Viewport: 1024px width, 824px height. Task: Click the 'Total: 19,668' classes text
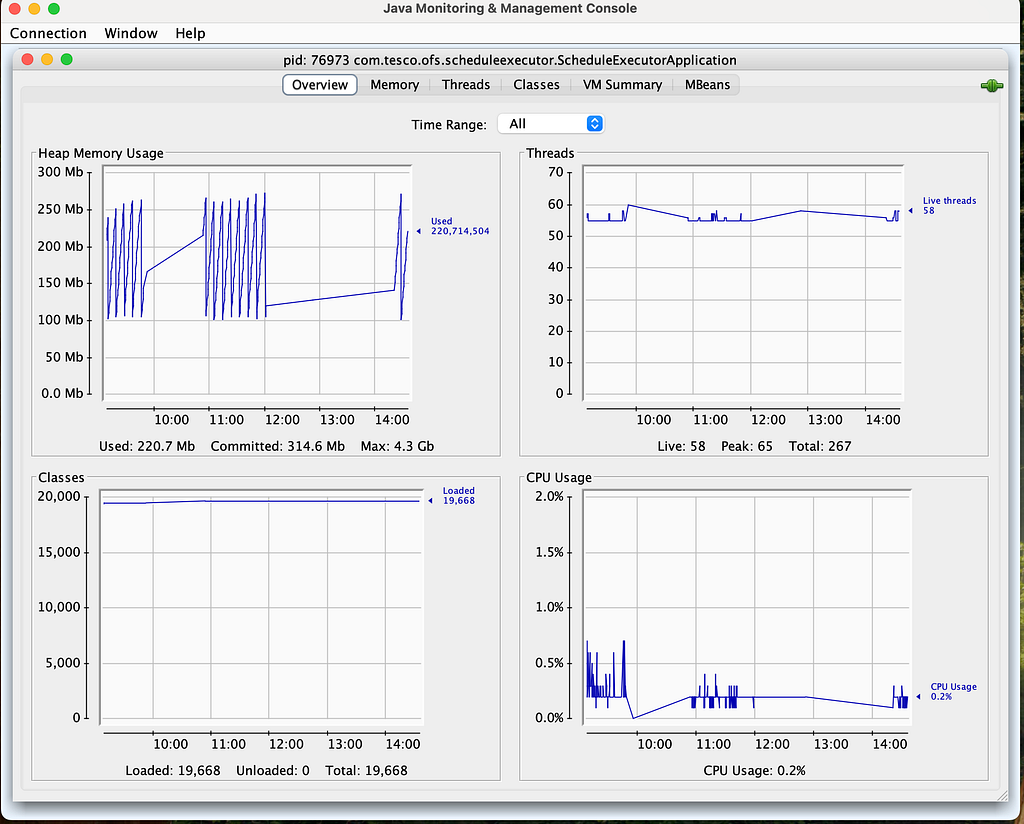(366, 770)
